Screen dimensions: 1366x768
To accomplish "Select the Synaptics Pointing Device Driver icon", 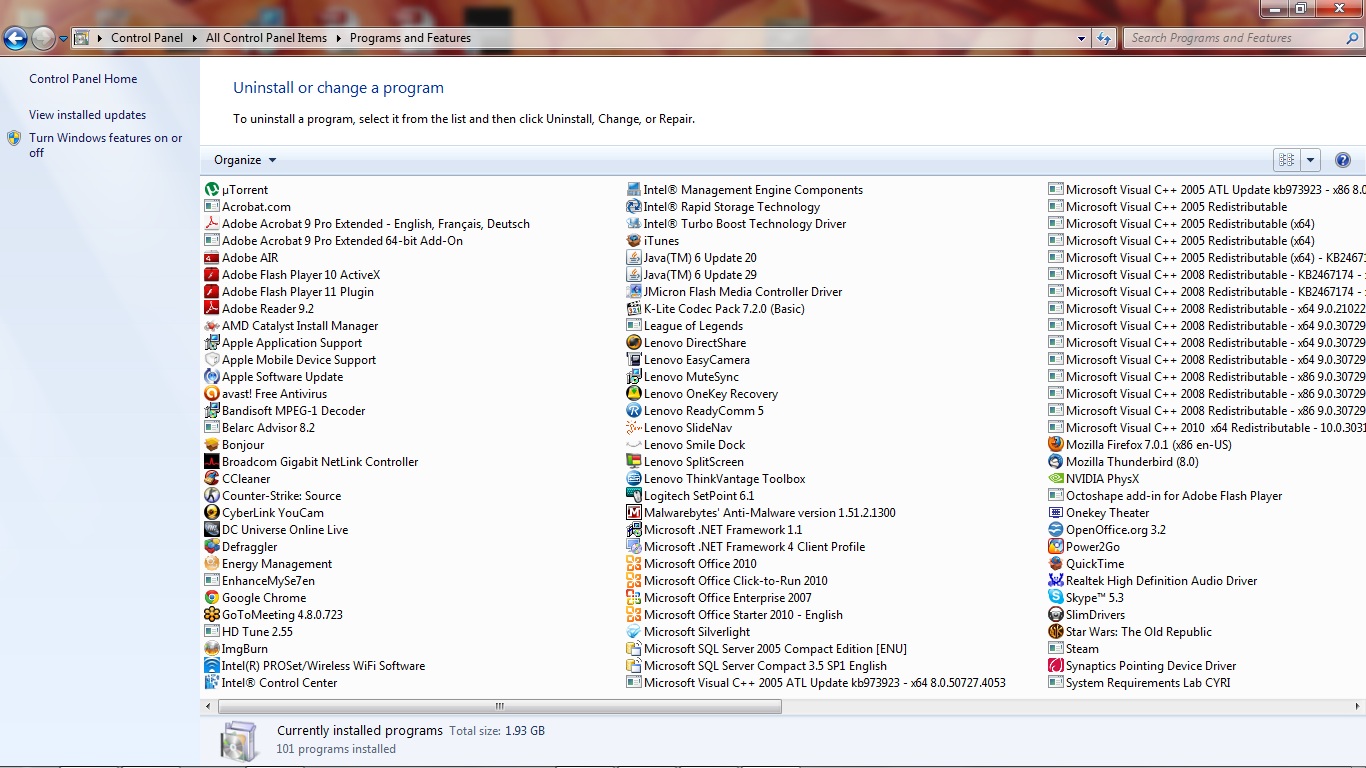I will (1056, 666).
